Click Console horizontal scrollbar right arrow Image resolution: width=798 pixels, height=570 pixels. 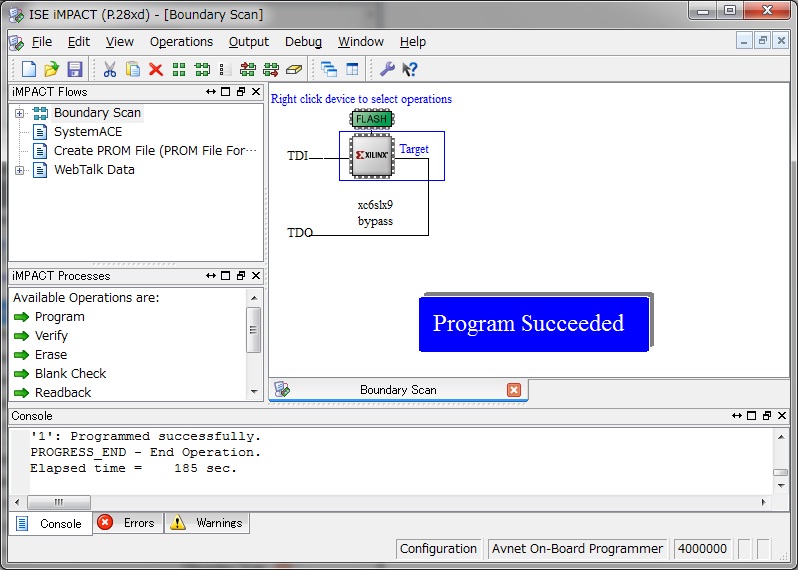[x=763, y=502]
